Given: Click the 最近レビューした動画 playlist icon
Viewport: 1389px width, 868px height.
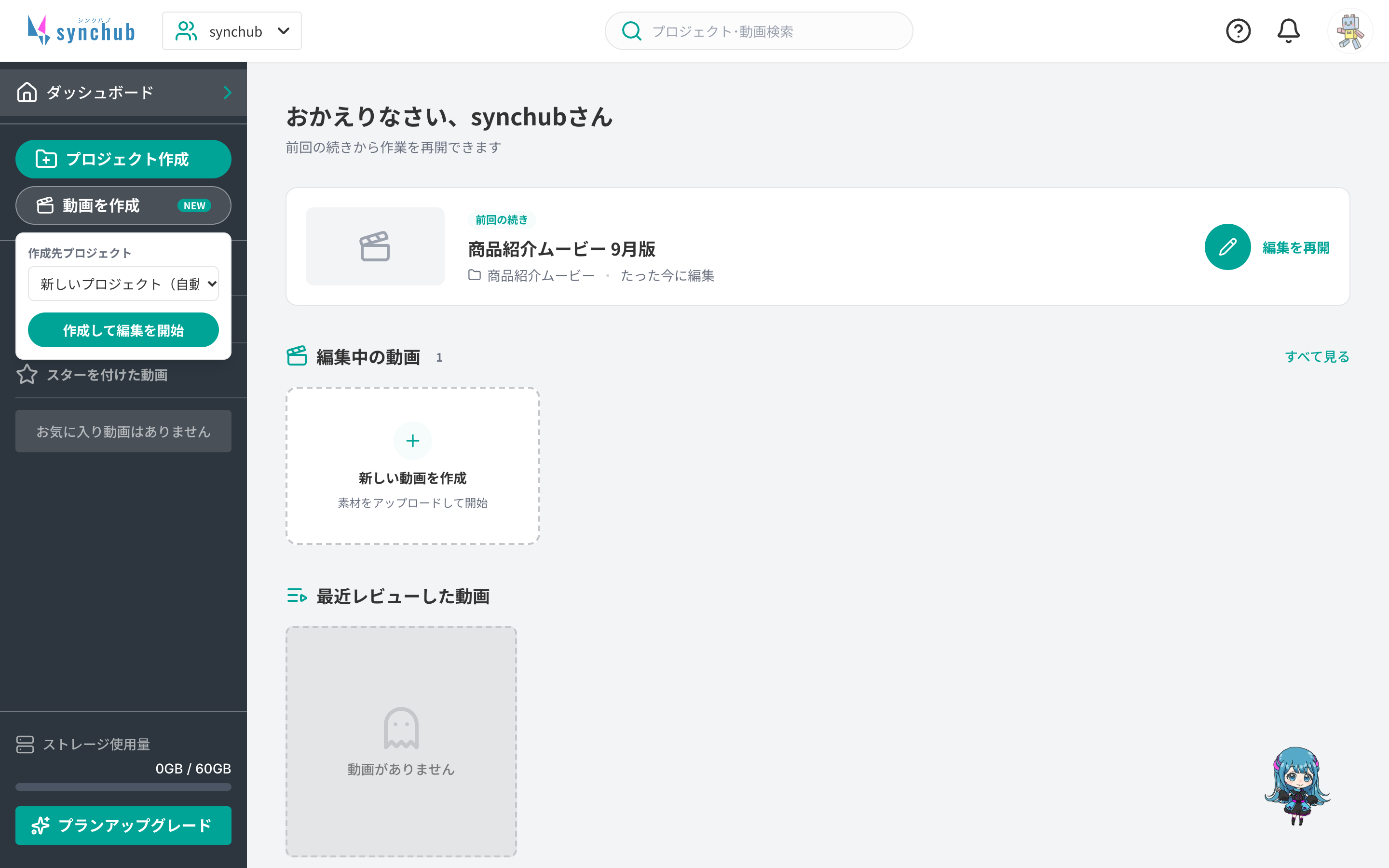Looking at the screenshot, I should pyautogui.click(x=297, y=596).
